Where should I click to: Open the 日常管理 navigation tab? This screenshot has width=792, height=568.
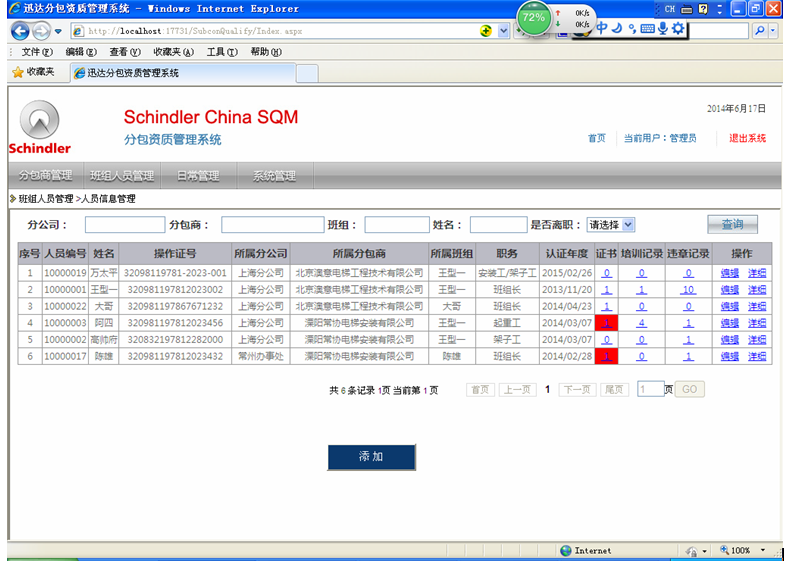[199, 176]
